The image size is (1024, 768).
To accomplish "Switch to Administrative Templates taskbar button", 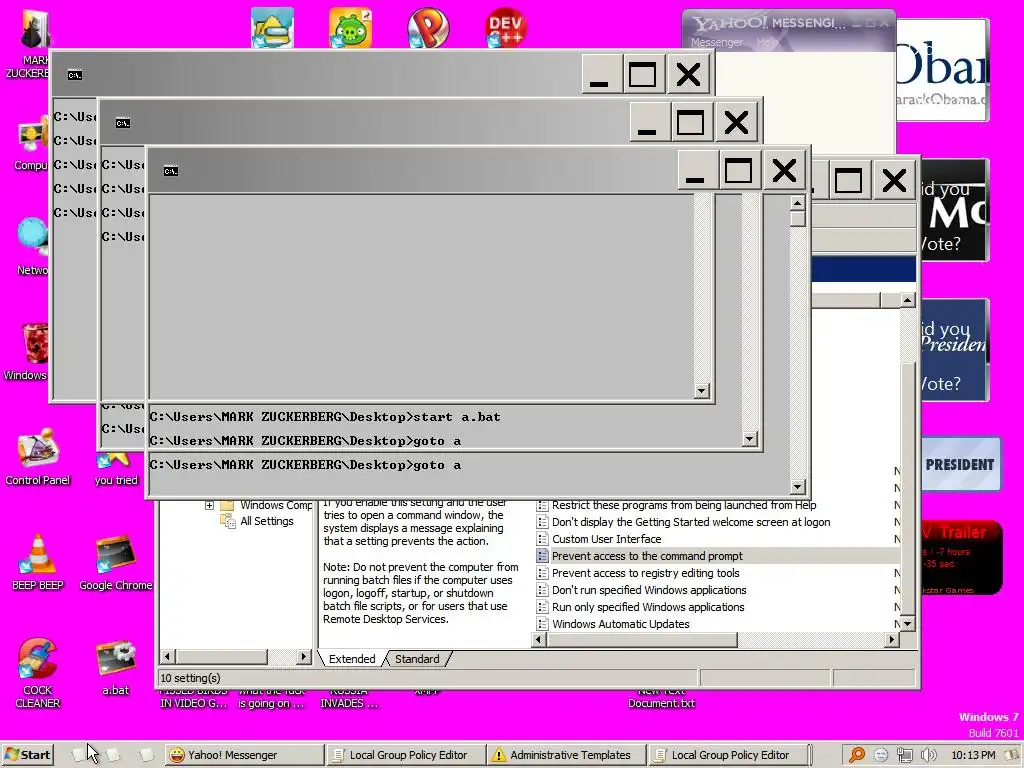I will (x=566, y=755).
